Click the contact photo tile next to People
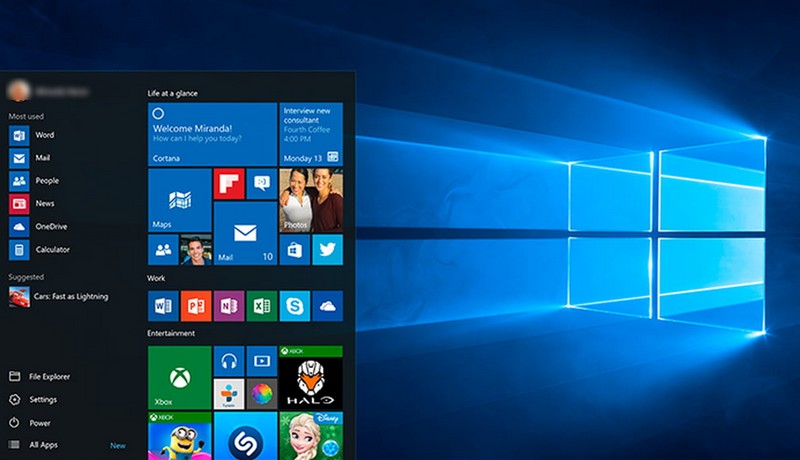This screenshot has height=460, width=800. click(x=196, y=250)
